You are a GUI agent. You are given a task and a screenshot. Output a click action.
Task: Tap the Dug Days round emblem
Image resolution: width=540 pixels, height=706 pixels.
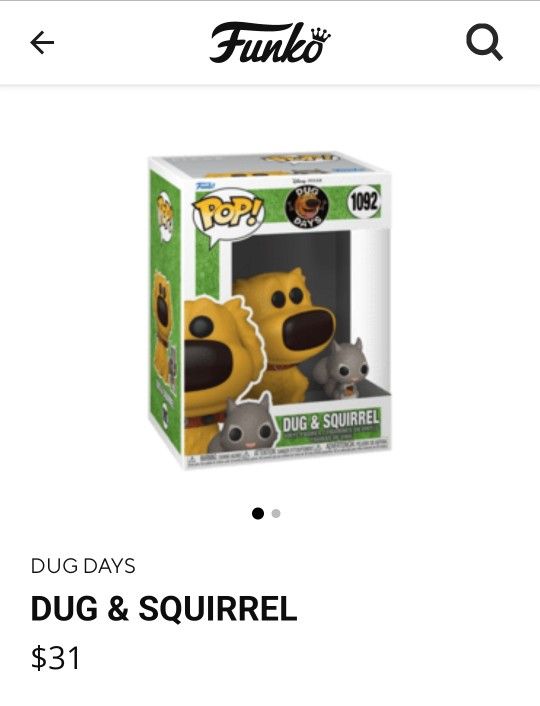308,208
